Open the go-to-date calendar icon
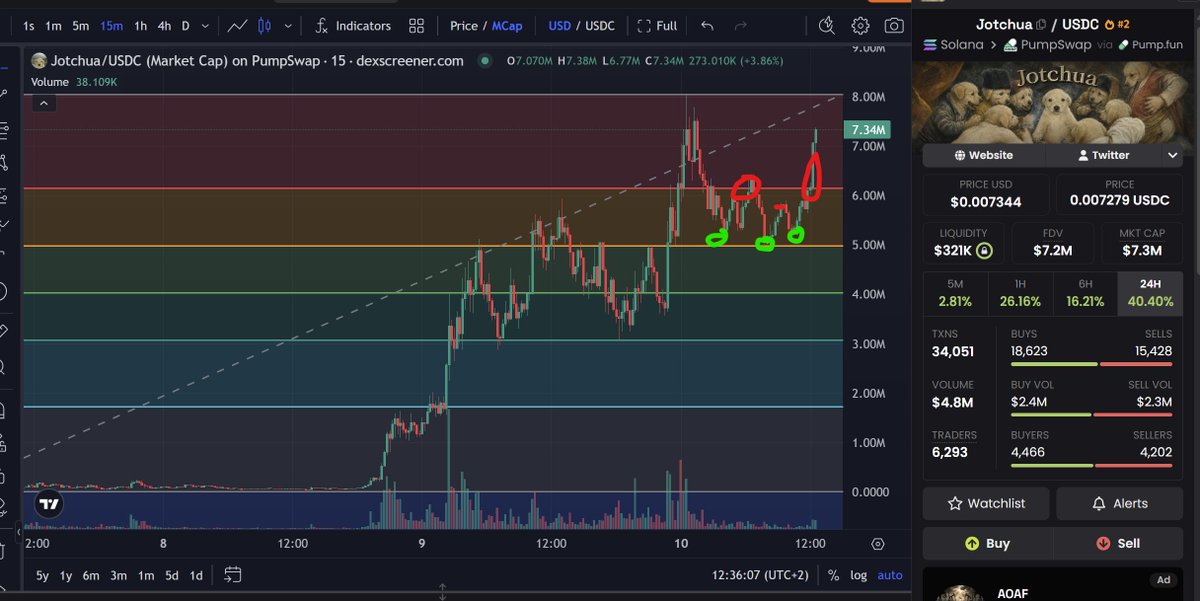1200x601 pixels. point(232,575)
